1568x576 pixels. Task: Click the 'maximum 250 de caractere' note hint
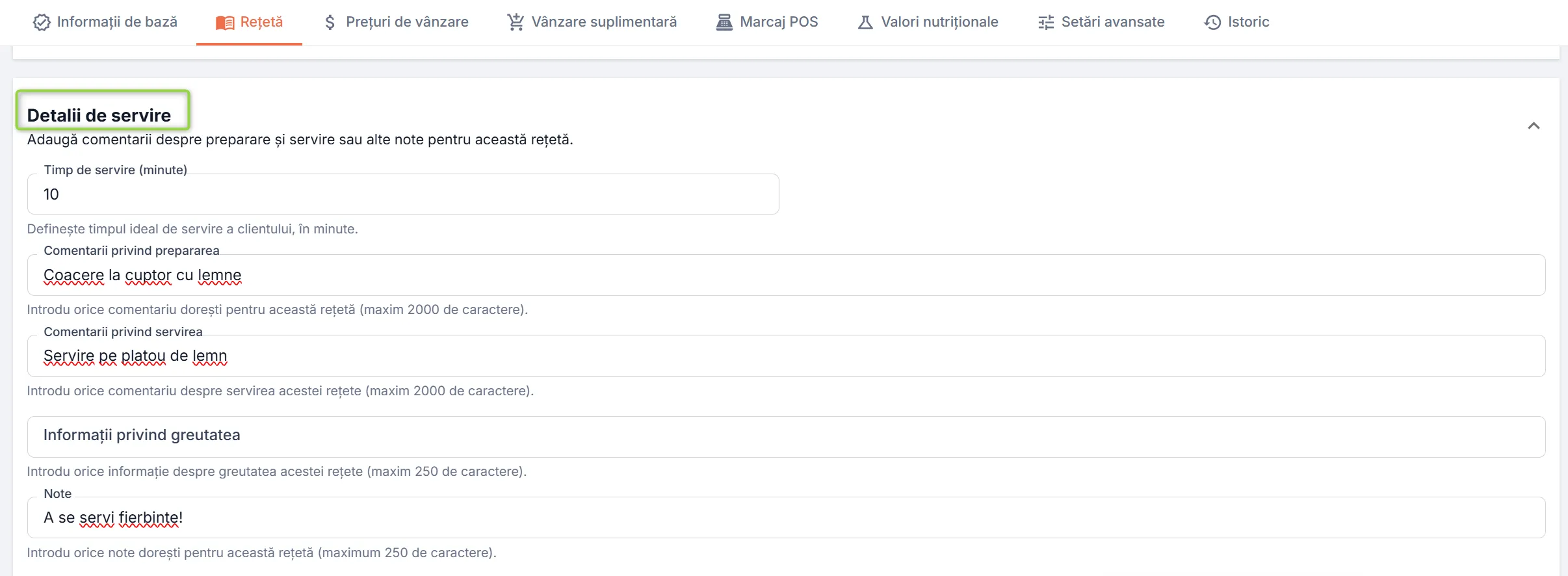[x=262, y=553]
